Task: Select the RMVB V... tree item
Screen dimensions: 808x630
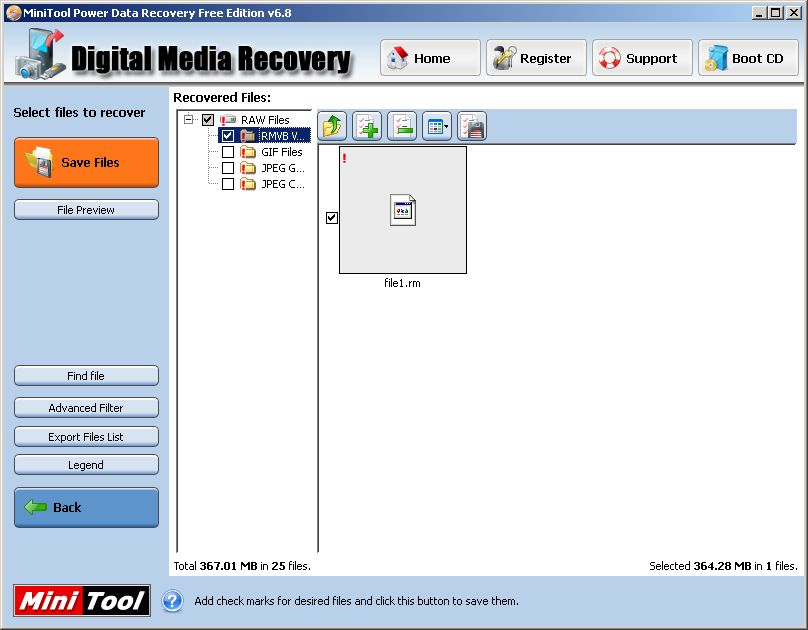Action: pos(284,136)
